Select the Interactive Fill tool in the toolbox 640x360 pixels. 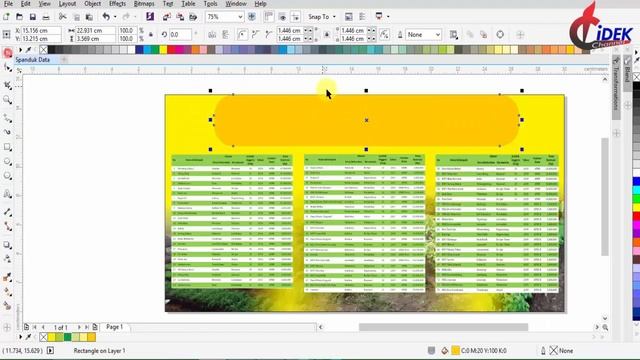7,292
